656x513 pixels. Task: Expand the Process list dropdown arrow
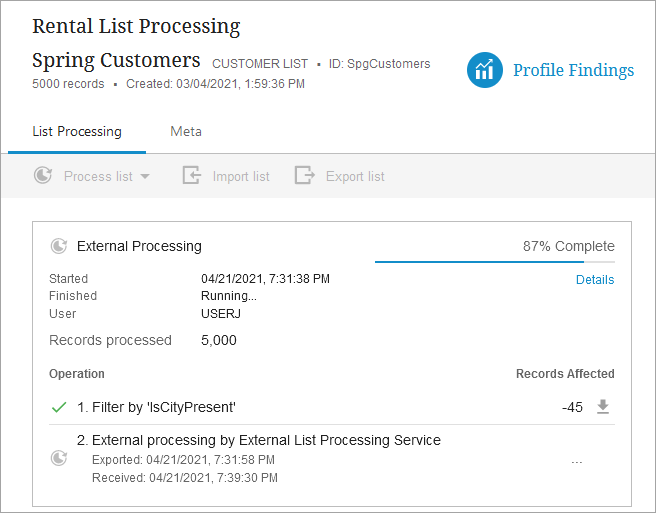point(145,177)
